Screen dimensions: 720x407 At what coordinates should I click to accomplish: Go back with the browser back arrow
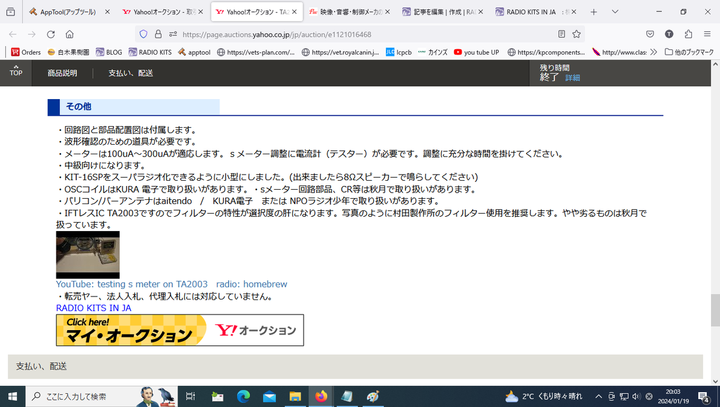point(13,34)
